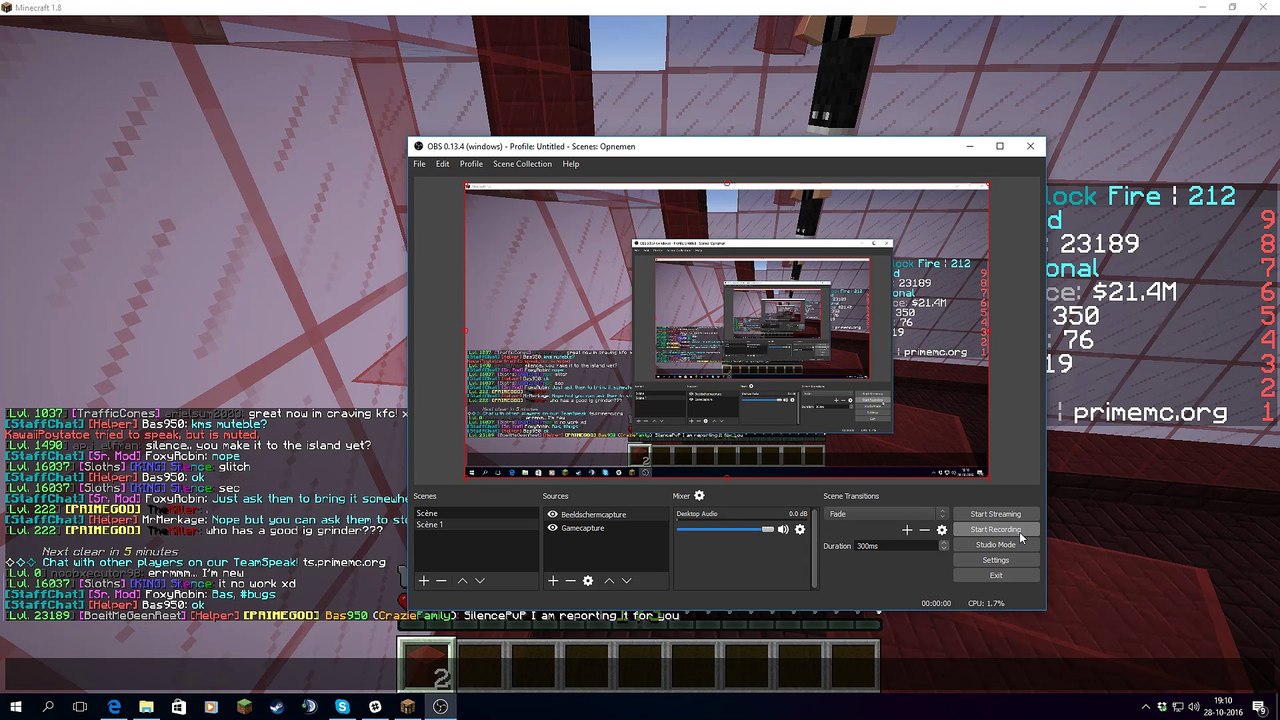Click the OBS preview canvas

click(x=727, y=331)
